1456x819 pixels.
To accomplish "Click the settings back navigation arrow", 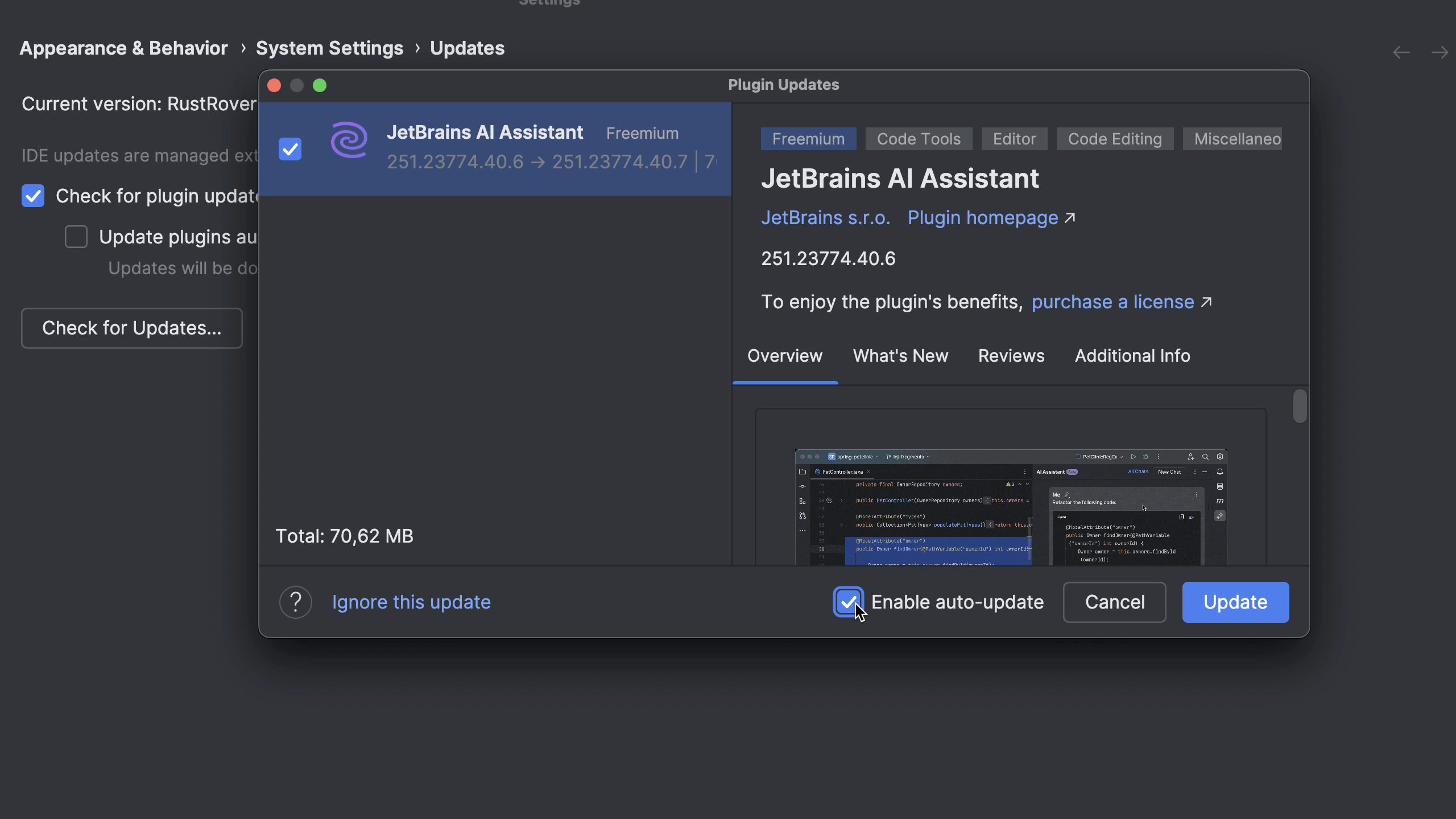I will click(x=1401, y=52).
